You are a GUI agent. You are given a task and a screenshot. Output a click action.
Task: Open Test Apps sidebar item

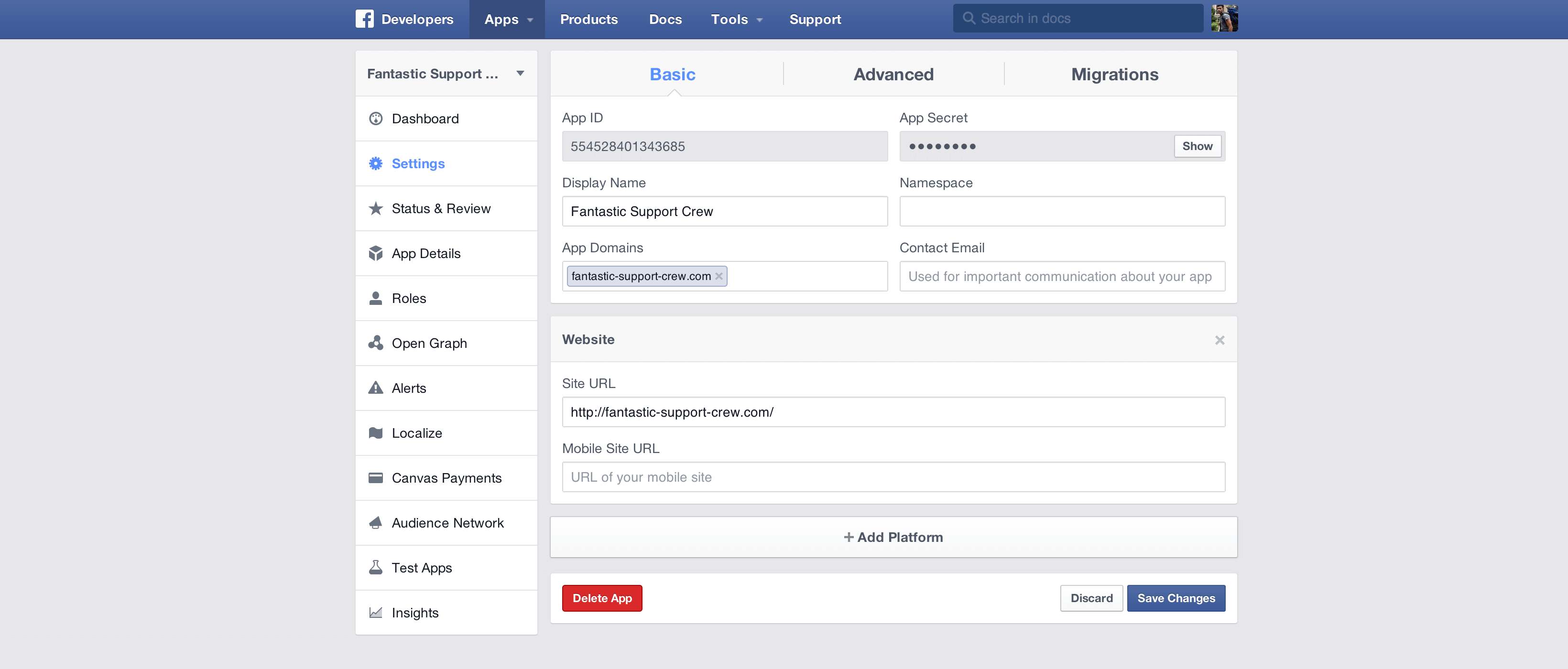pos(446,567)
